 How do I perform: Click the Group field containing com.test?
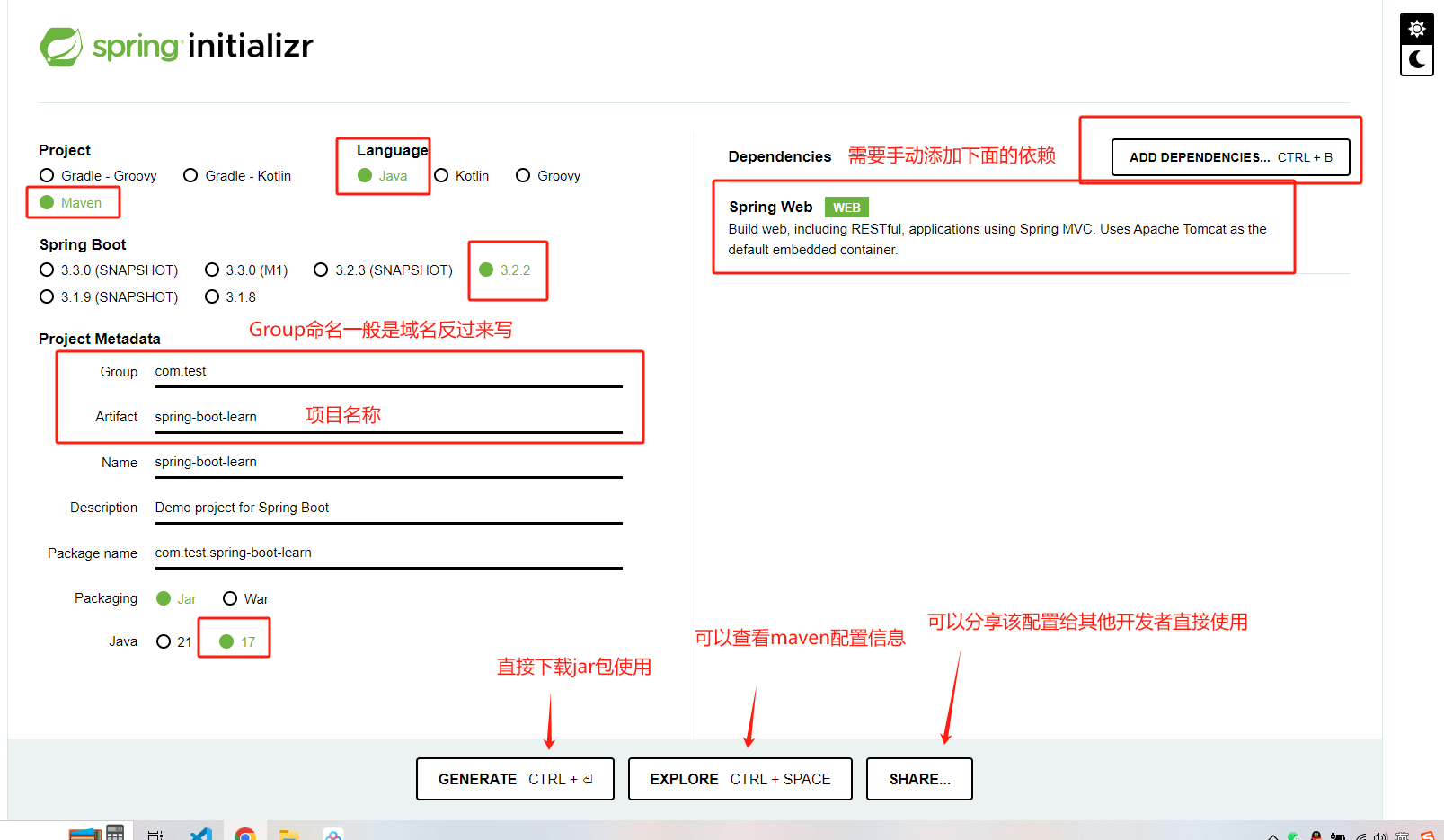point(388,372)
